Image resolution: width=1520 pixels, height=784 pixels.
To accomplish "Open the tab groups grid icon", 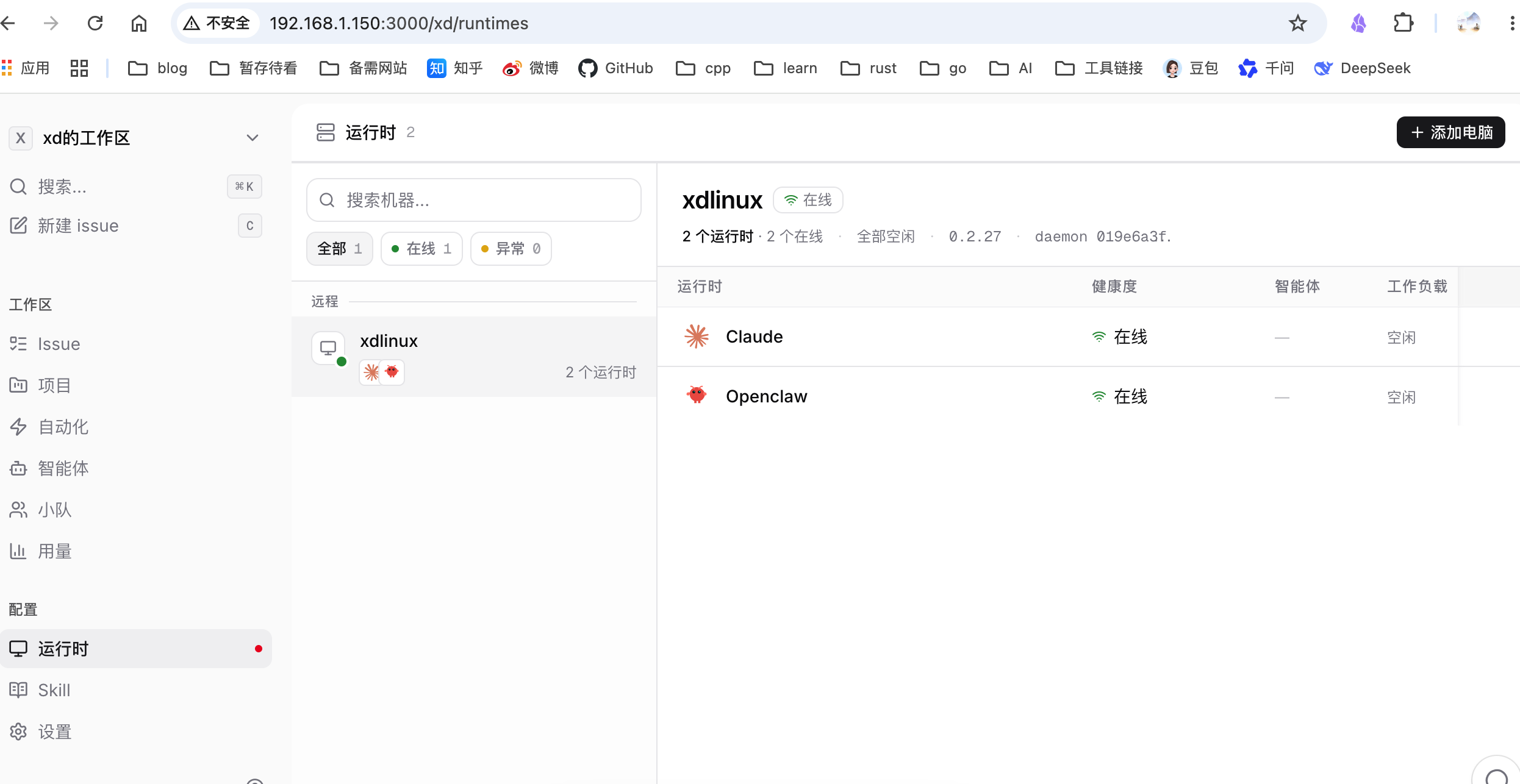I will 79,68.
